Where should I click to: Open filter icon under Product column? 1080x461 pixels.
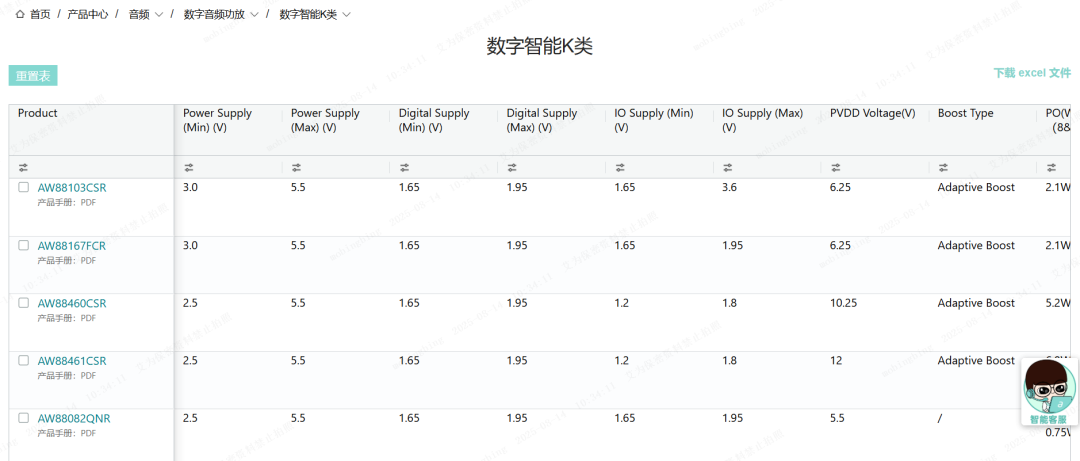click(x=23, y=168)
